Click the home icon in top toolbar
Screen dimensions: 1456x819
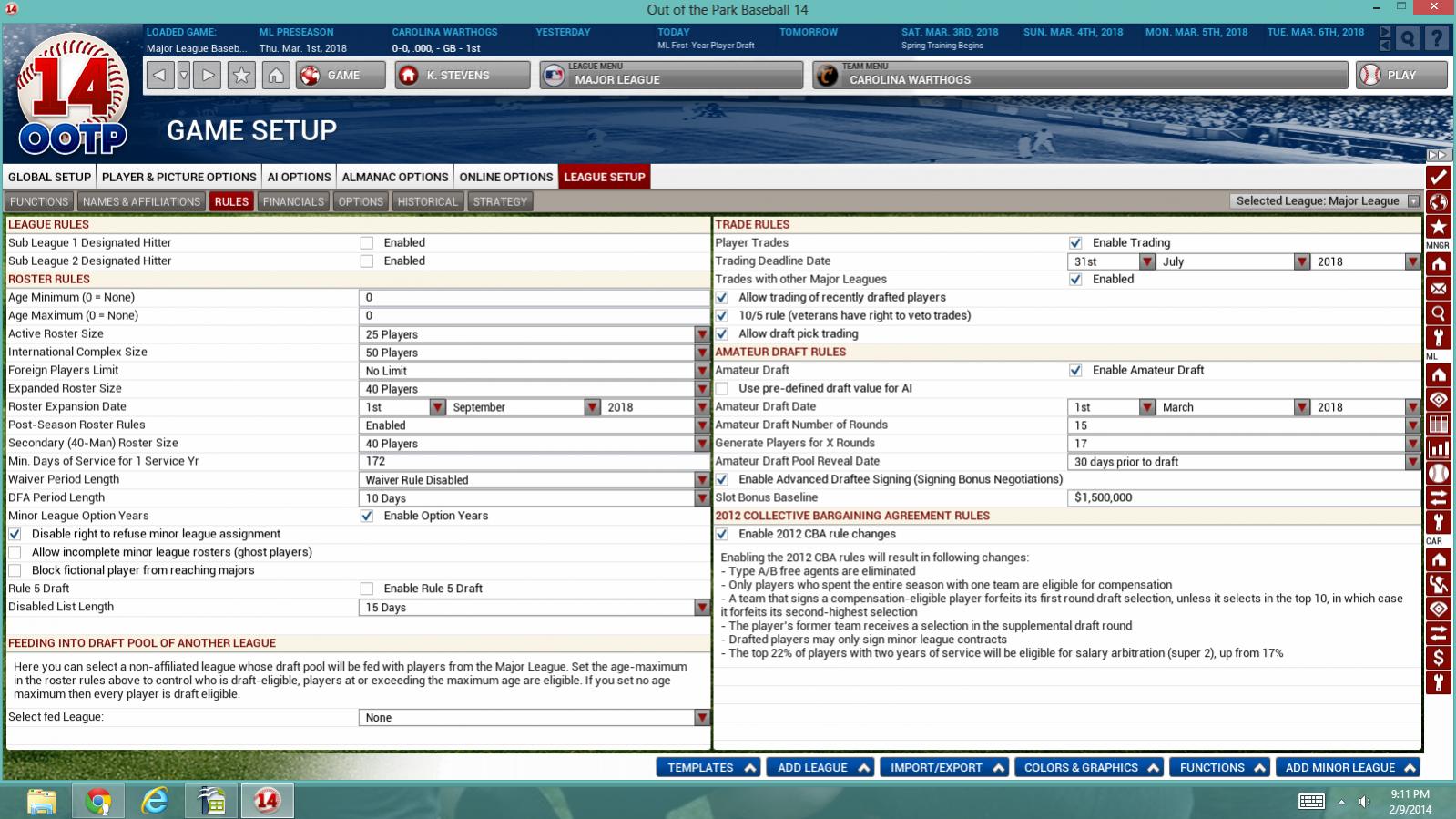(276, 76)
